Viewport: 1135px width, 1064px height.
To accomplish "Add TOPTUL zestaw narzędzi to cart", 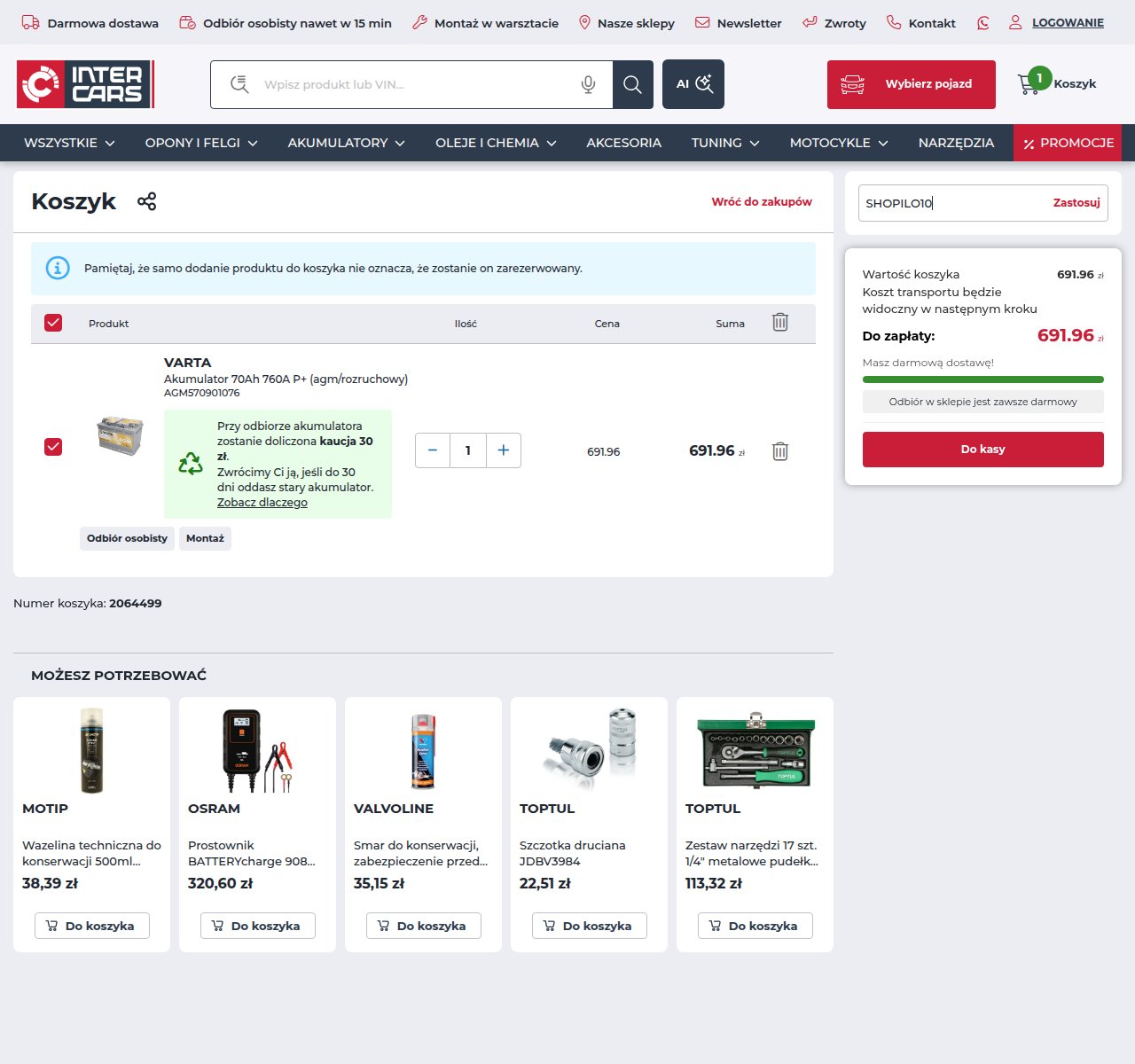I will click(x=755, y=926).
